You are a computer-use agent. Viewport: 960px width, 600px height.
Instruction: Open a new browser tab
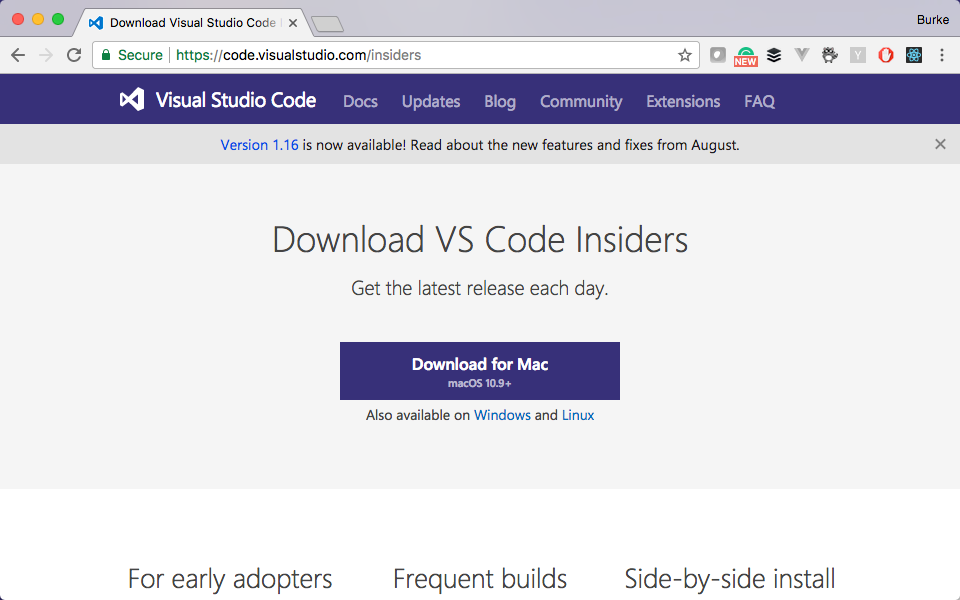coord(328,24)
